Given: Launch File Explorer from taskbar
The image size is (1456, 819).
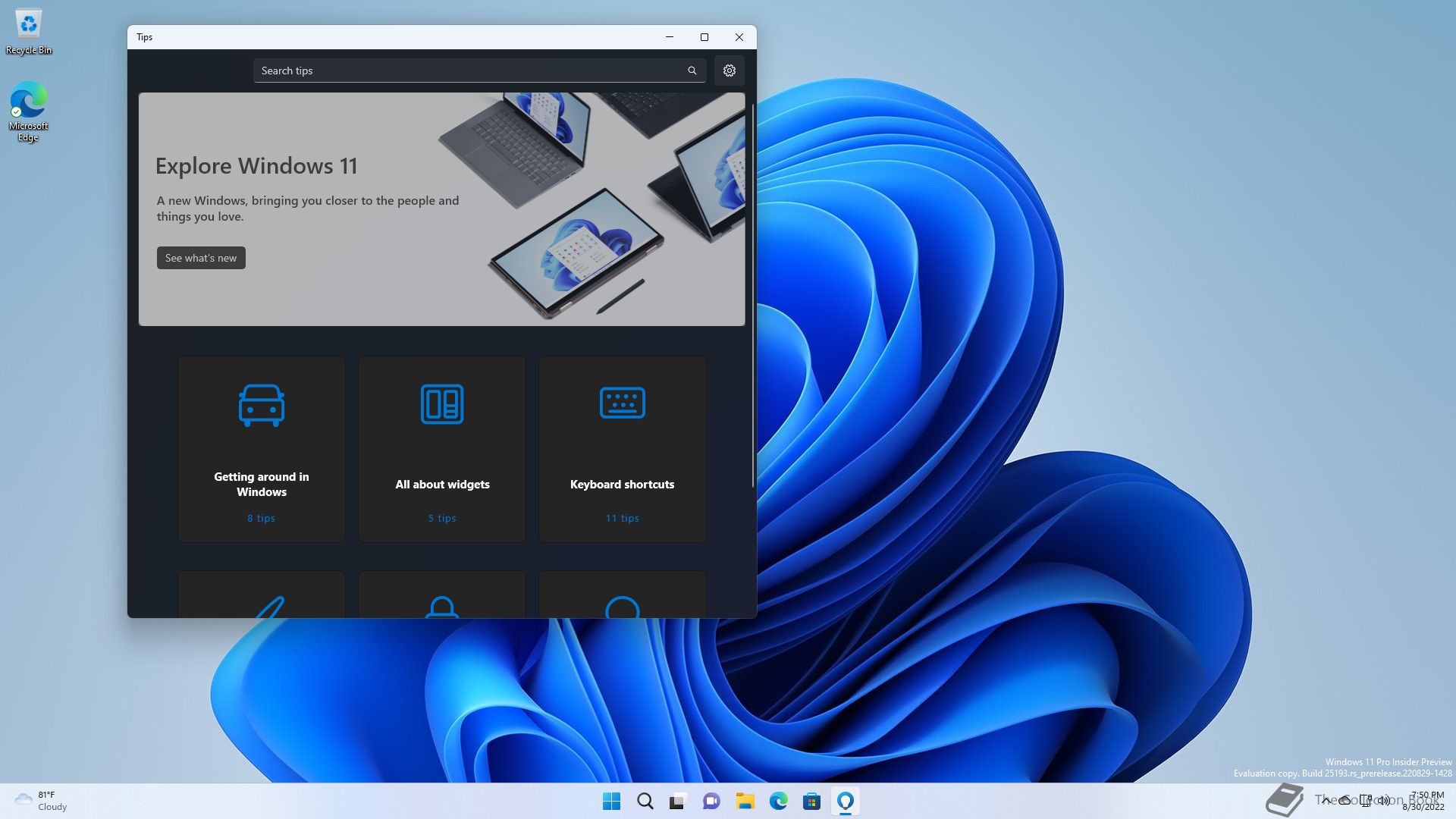Looking at the screenshot, I should (745, 801).
